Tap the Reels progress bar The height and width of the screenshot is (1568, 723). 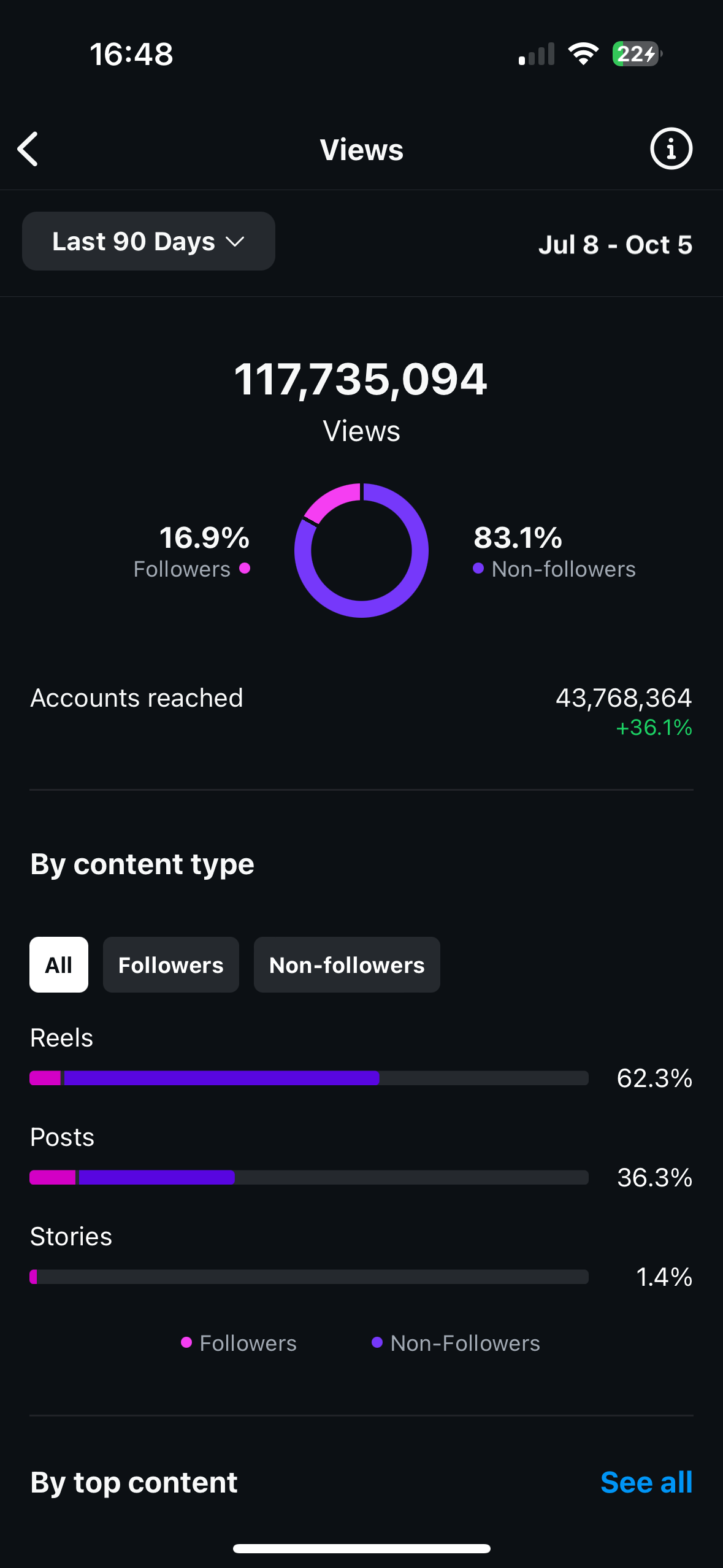click(309, 1078)
